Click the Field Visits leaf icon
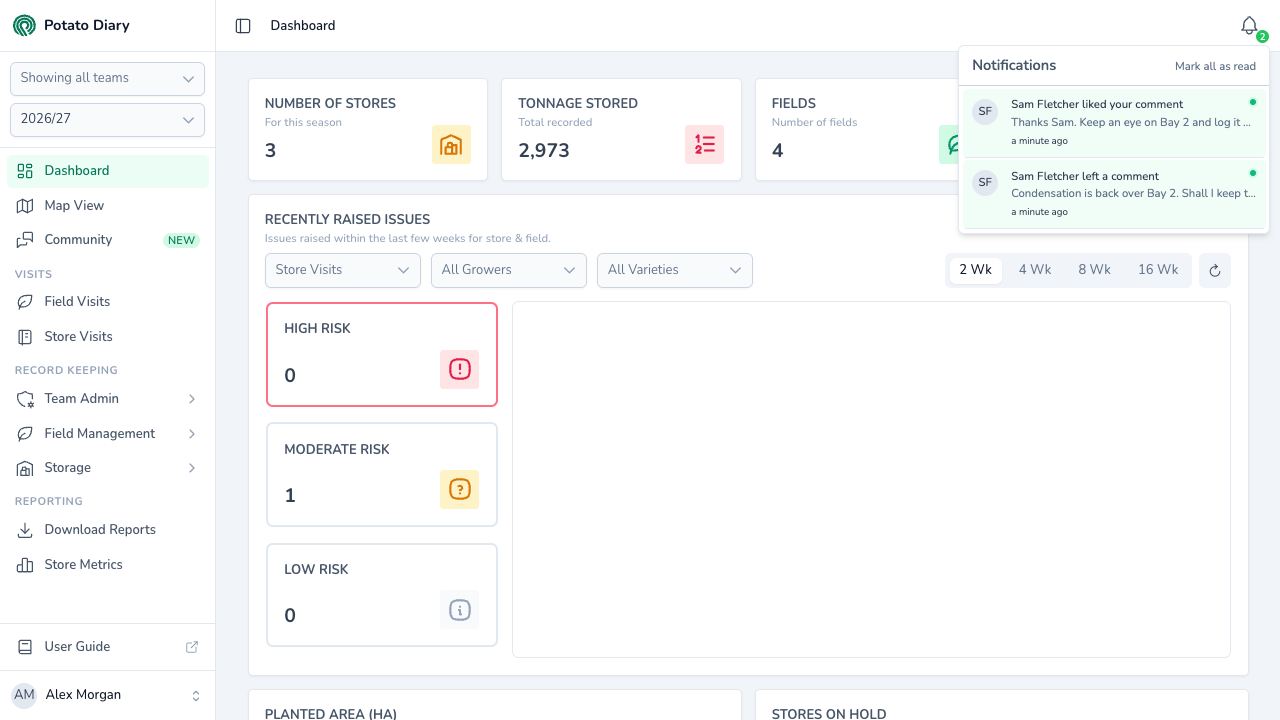 pyautogui.click(x=25, y=301)
